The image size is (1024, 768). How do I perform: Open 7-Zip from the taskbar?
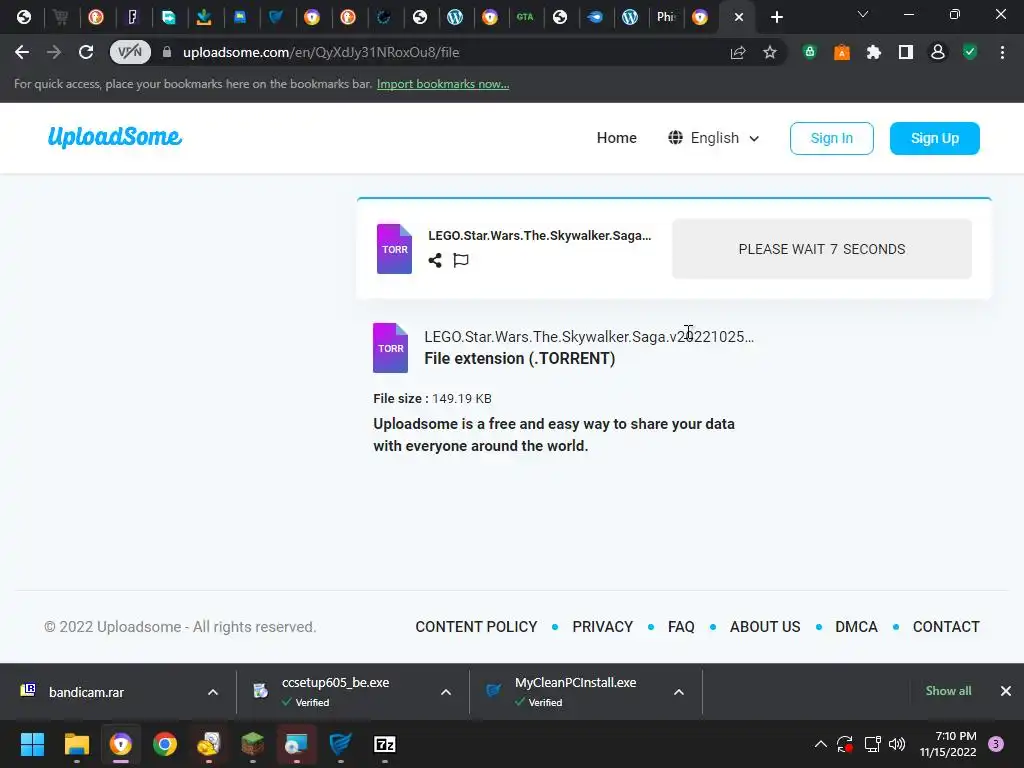[385, 744]
